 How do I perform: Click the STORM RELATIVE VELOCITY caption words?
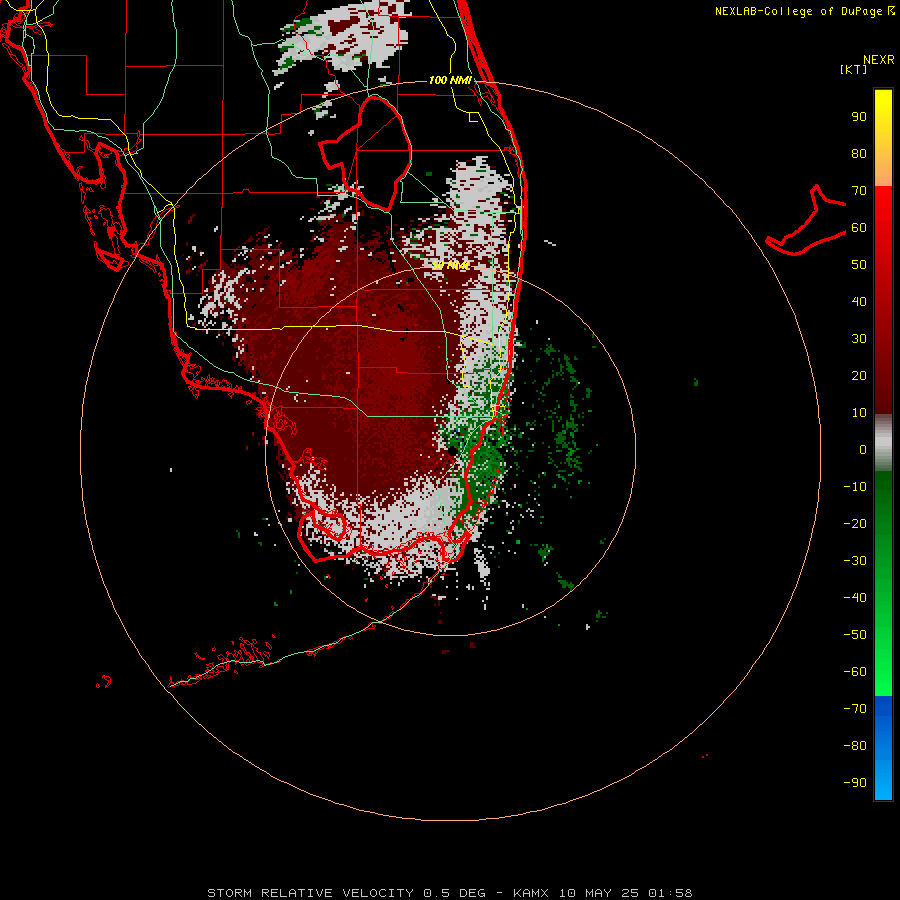(x=310, y=893)
